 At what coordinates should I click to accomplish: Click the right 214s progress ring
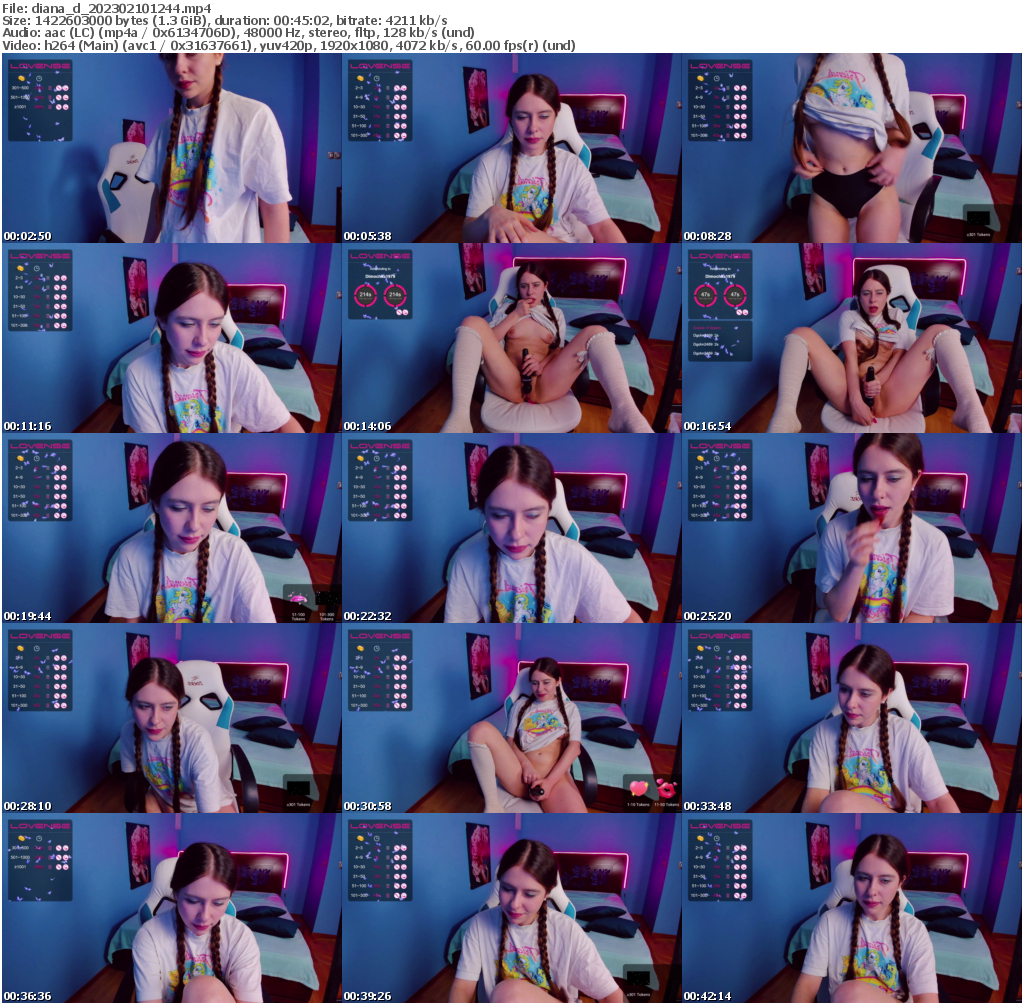(x=395, y=296)
